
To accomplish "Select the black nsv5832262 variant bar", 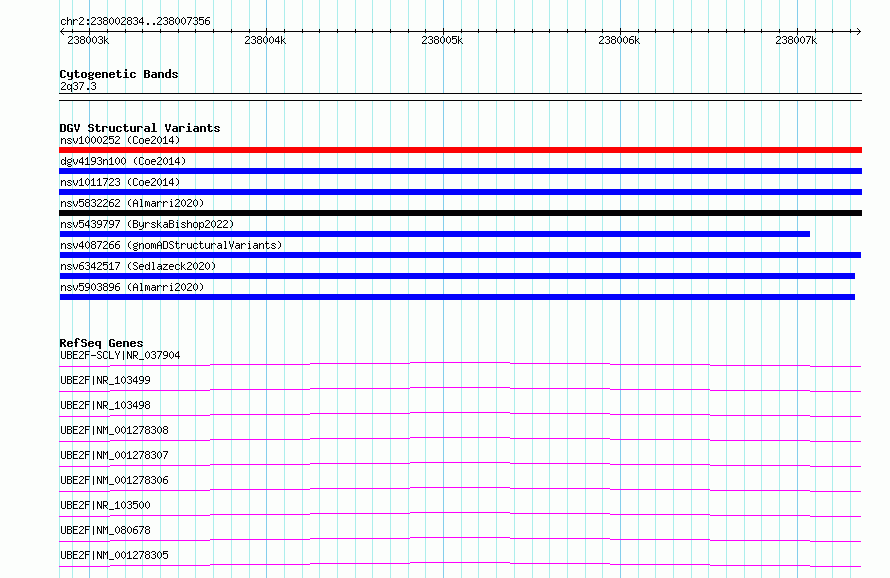I will coord(460,213).
